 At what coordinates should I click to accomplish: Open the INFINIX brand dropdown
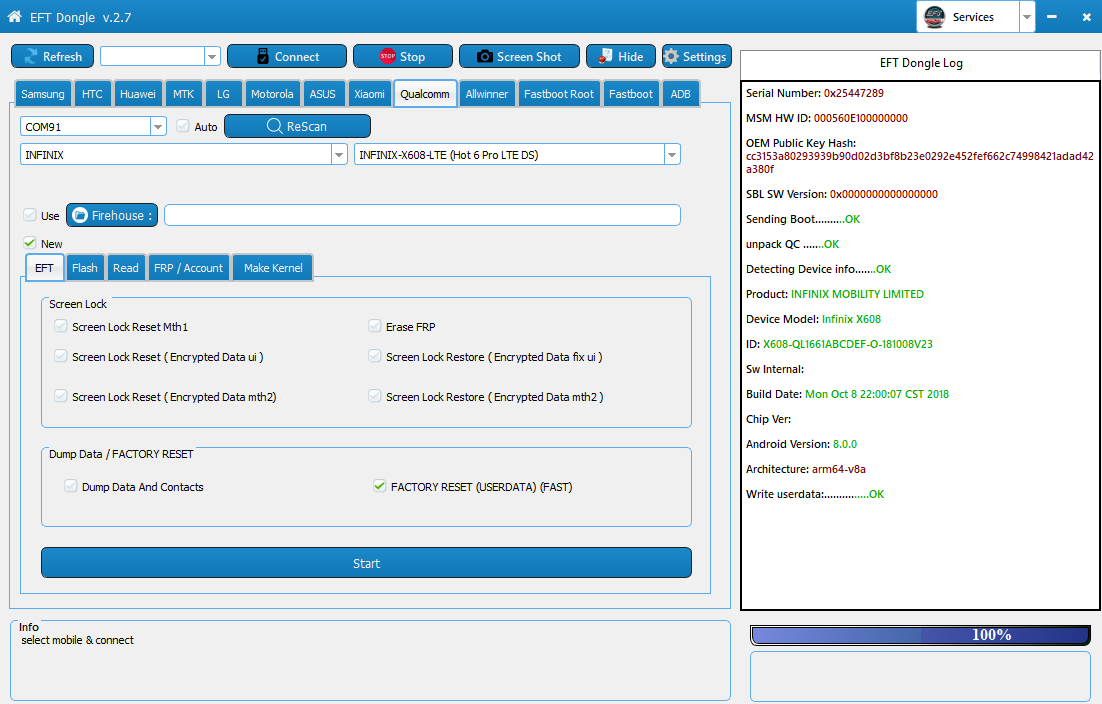click(339, 155)
